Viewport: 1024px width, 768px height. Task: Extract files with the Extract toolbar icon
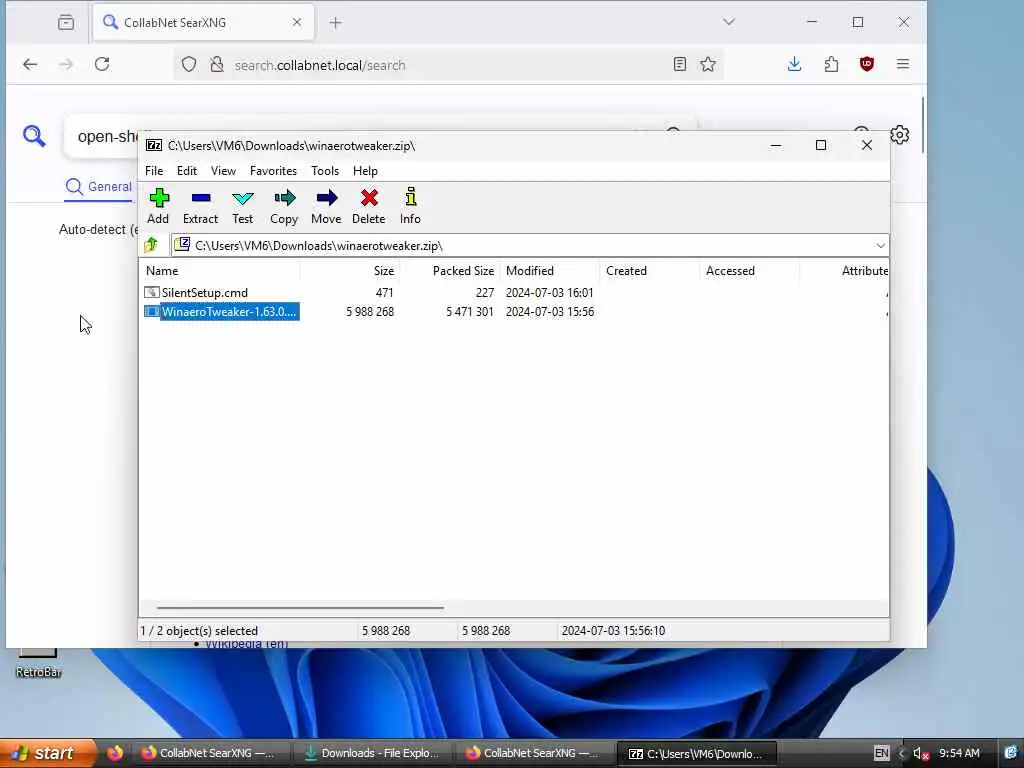200,206
